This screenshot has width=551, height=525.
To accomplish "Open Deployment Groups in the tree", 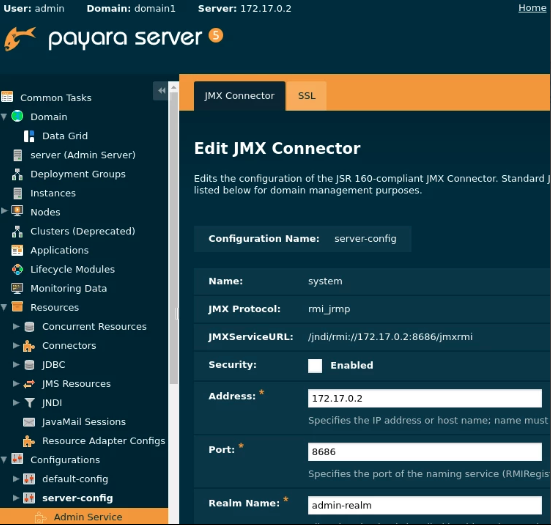I will click(78, 174).
